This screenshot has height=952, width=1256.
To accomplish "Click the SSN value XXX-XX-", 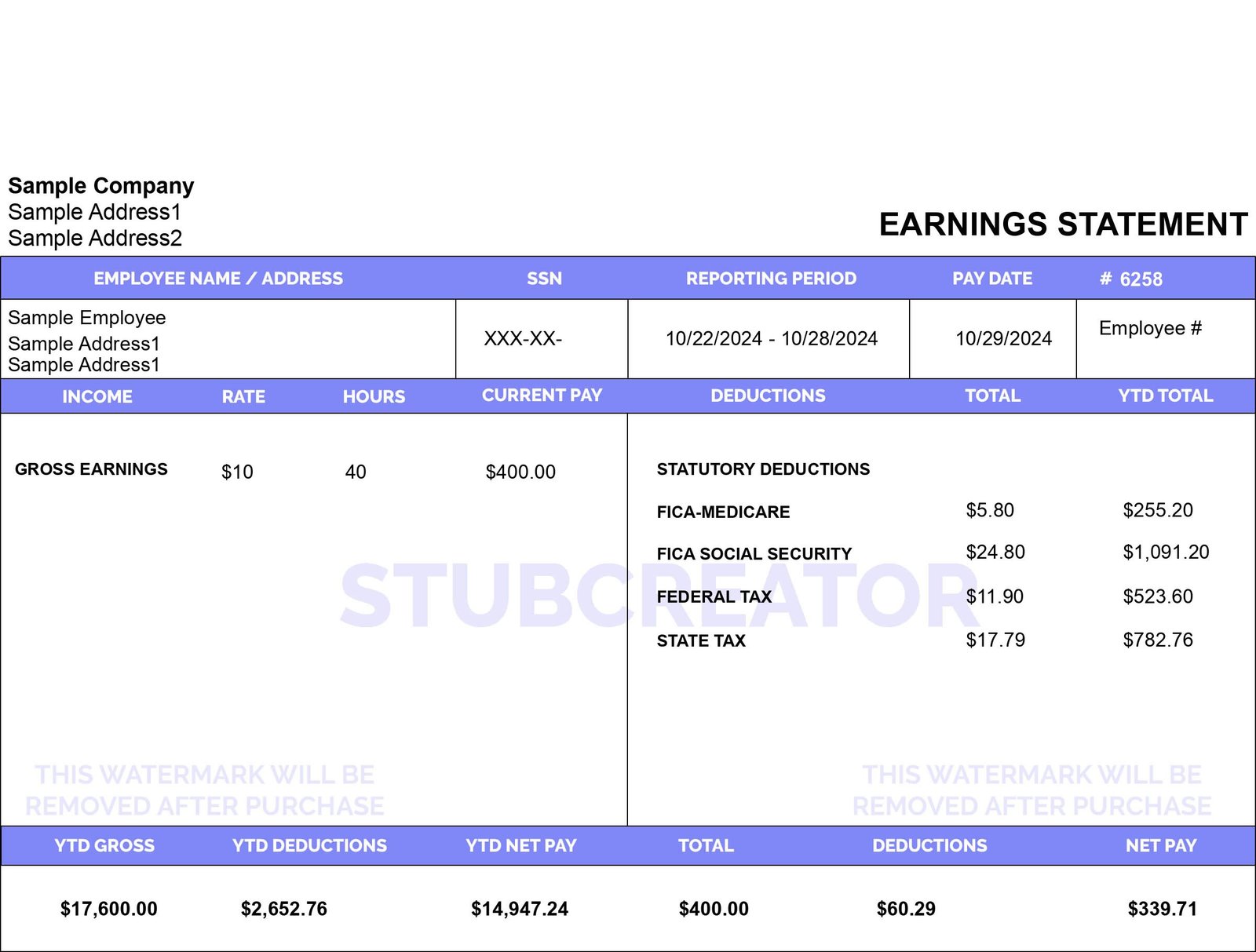I will click(x=523, y=339).
